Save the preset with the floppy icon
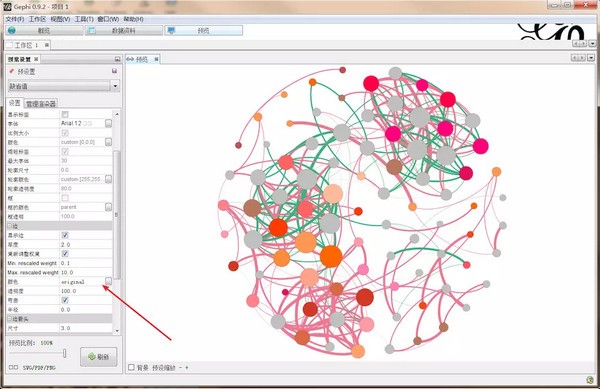The image size is (600, 389). point(114,71)
